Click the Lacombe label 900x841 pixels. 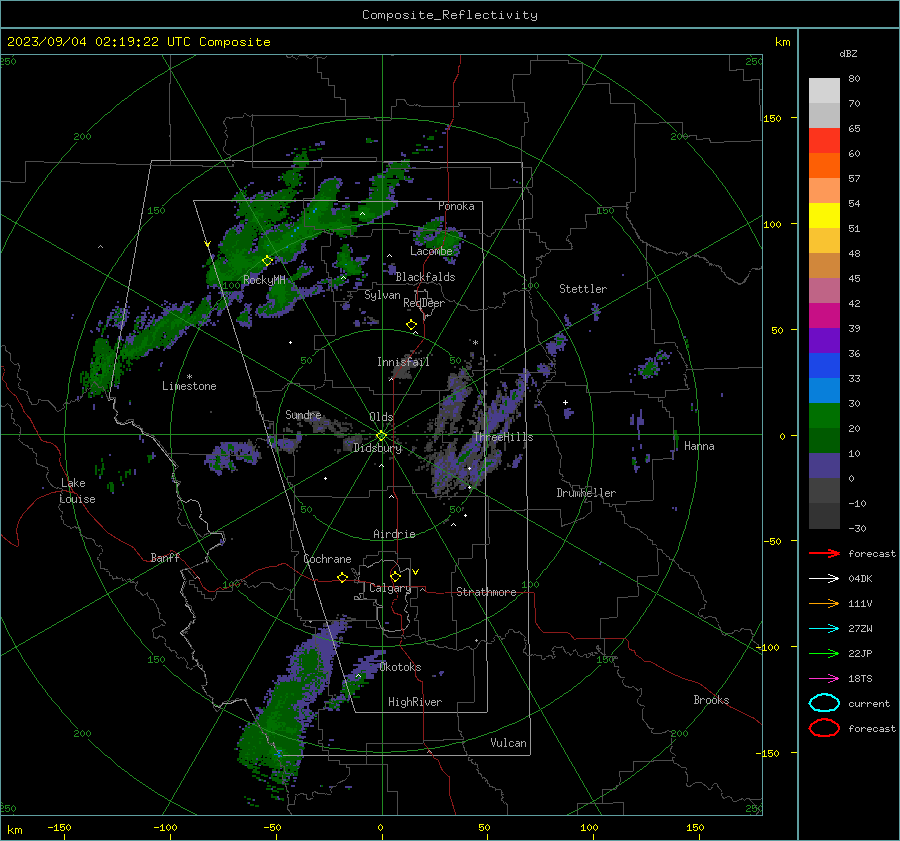point(431,251)
